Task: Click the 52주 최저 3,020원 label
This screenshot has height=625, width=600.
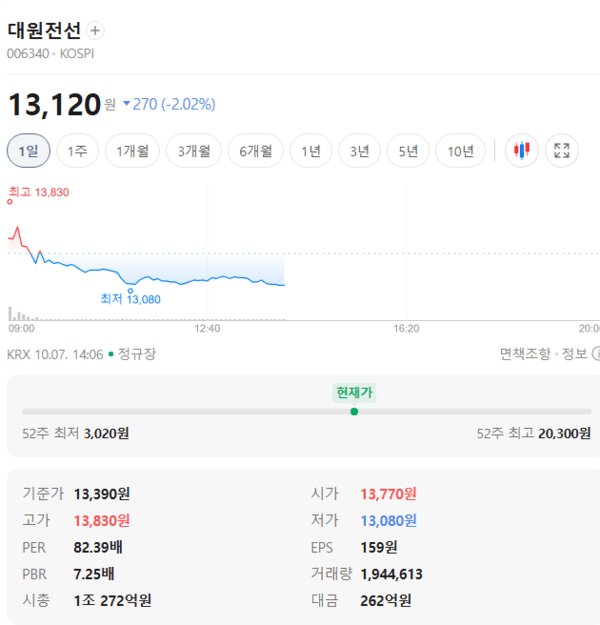Action: click(76, 433)
